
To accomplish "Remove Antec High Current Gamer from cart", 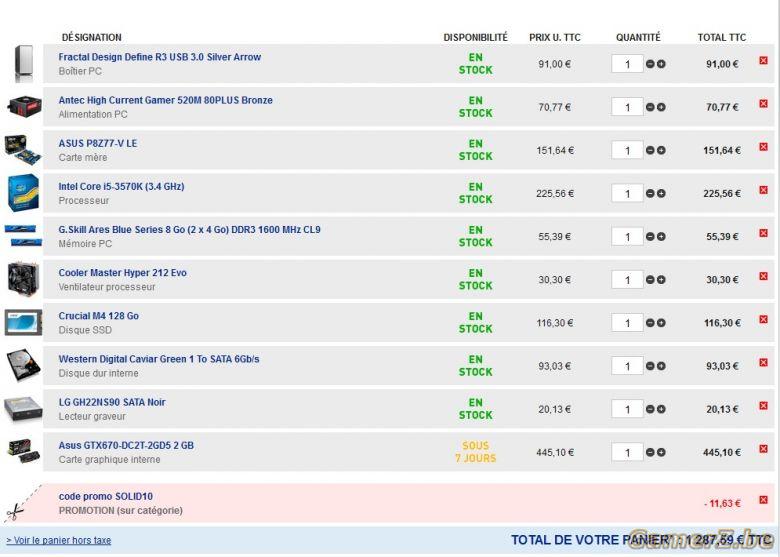I will click(763, 103).
